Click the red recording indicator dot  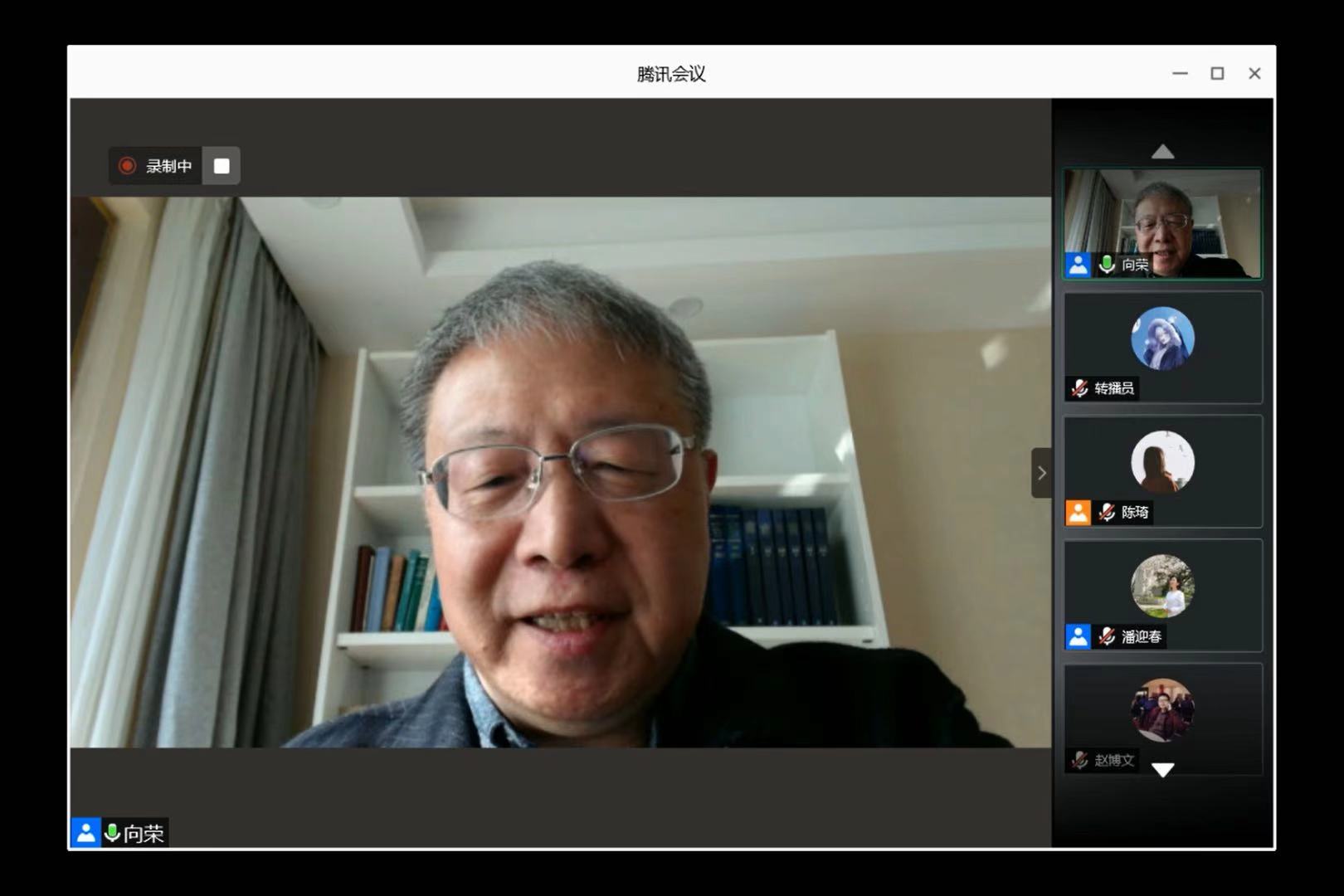(x=127, y=166)
